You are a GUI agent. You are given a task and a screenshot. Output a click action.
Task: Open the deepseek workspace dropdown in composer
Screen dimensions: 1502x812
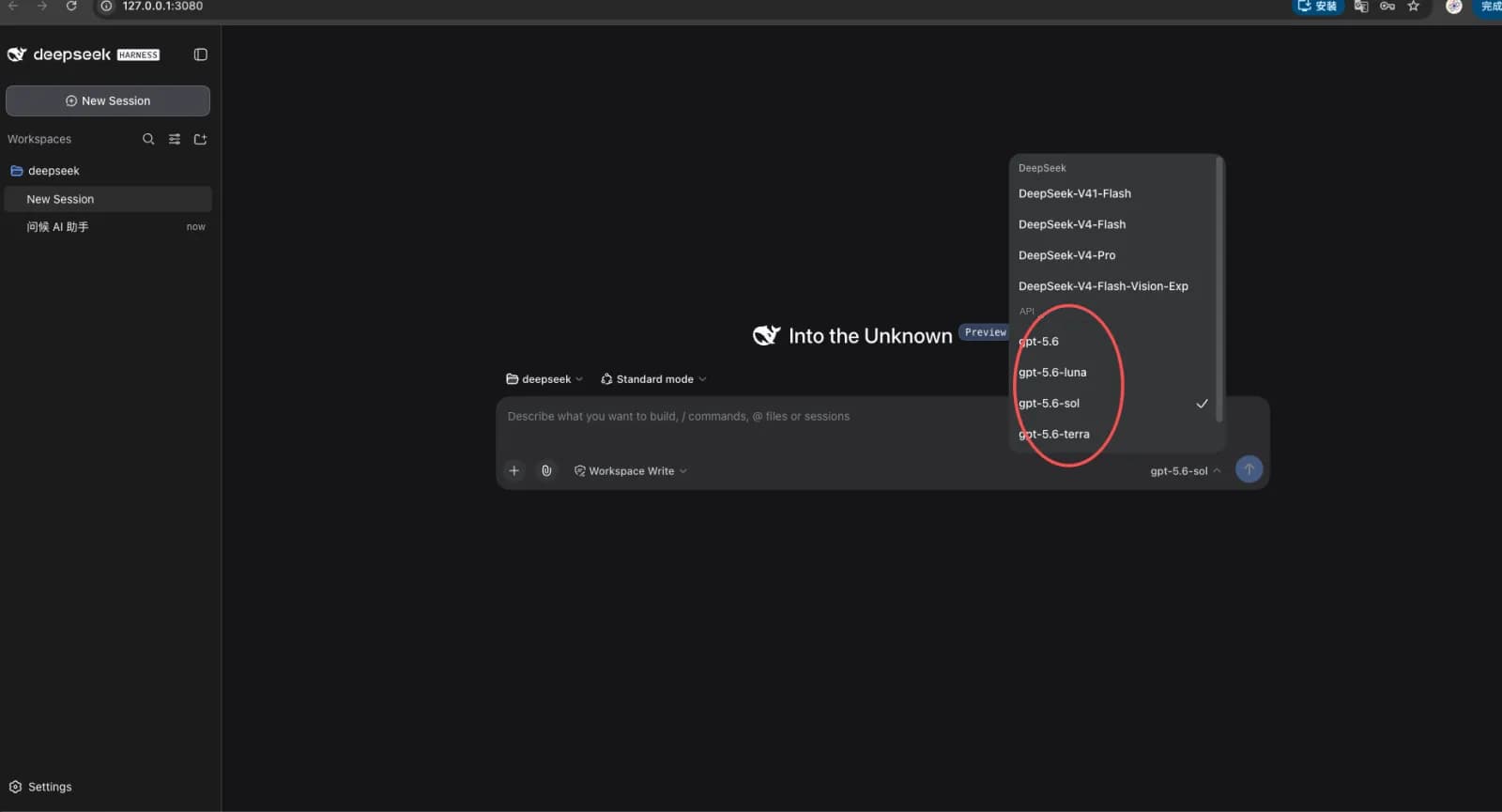click(544, 379)
